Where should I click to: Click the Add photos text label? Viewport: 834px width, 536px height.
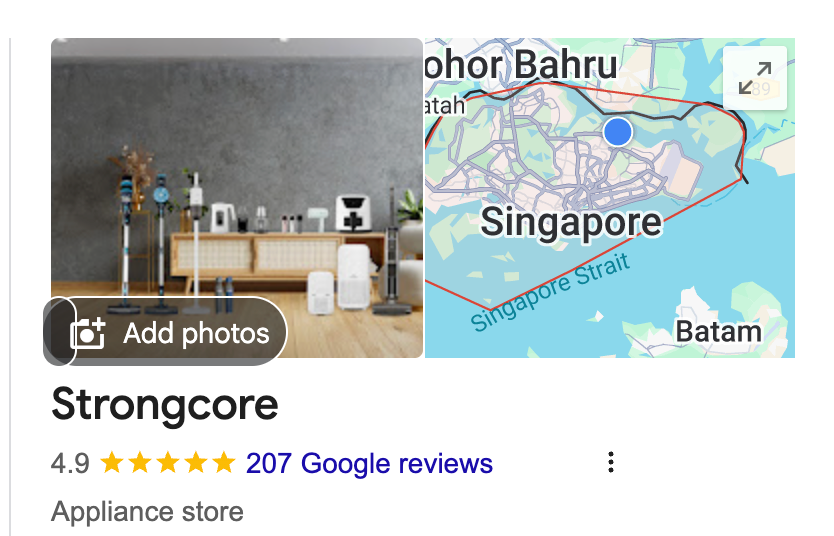(196, 334)
